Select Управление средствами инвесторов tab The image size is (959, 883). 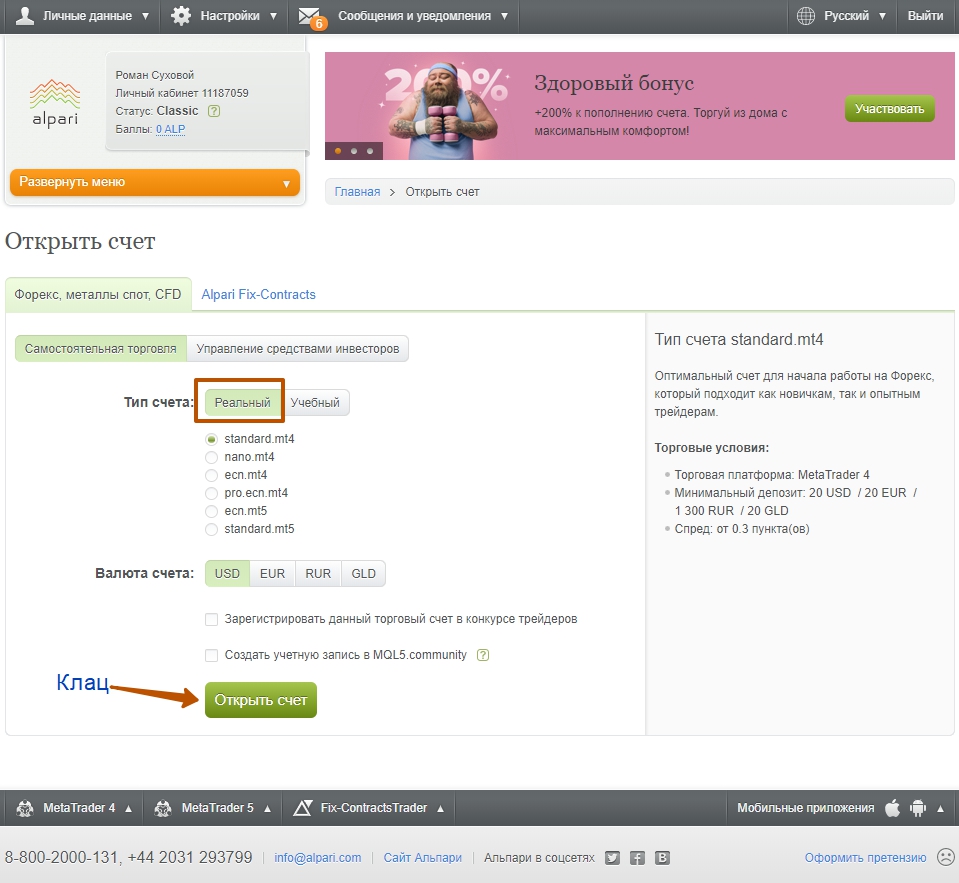[297, 349]
